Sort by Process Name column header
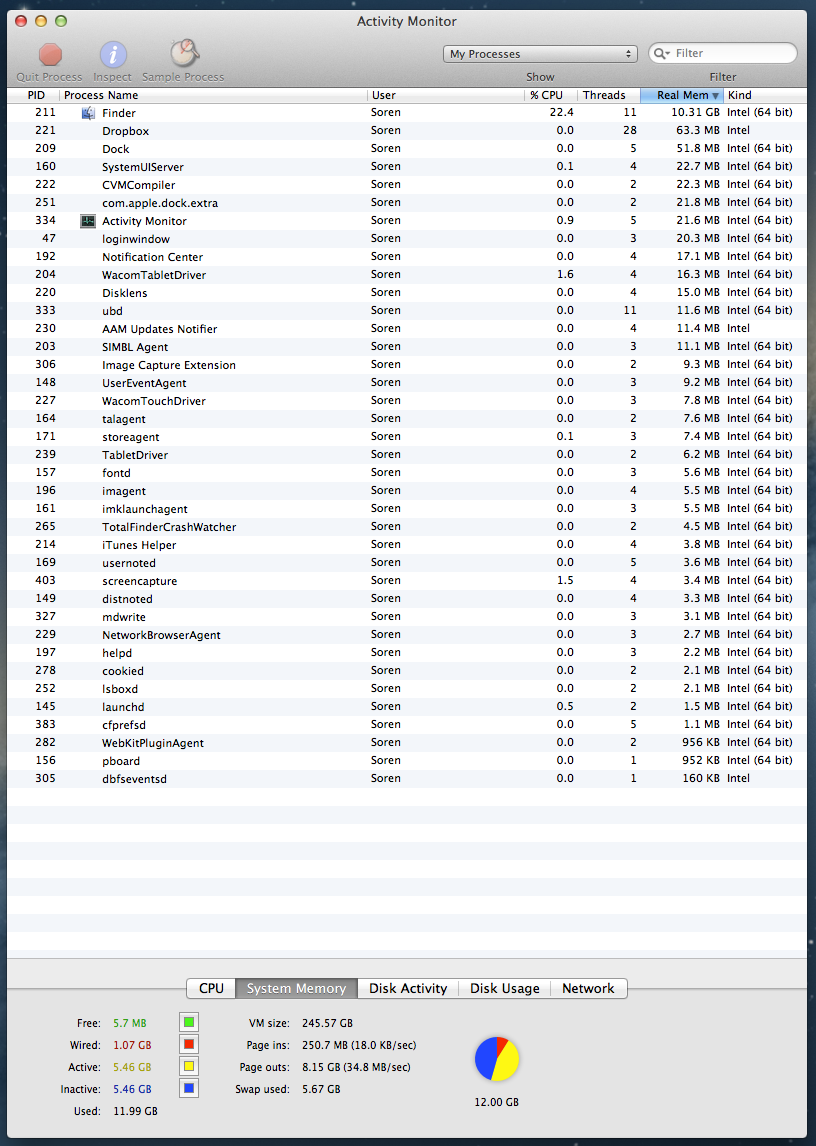 [212, 95]
